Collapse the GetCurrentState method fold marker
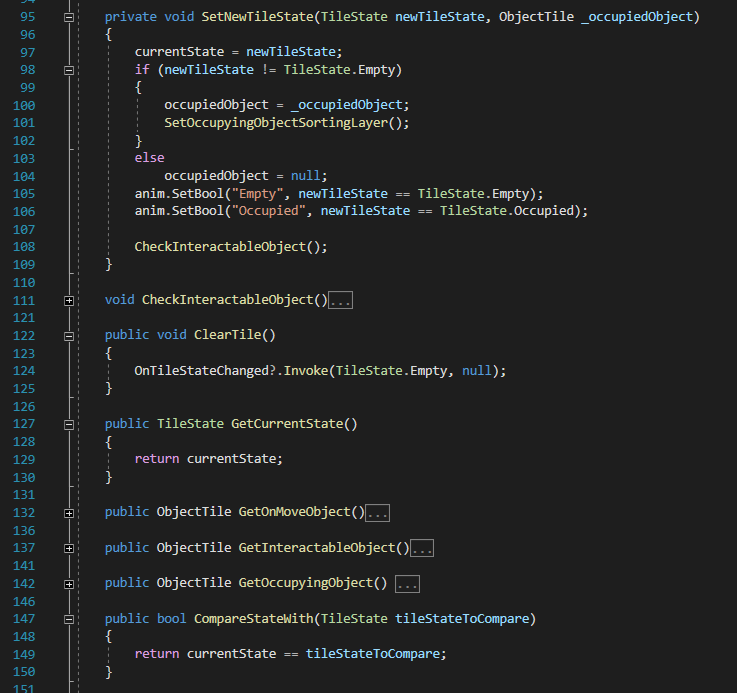The width and height of the screenshot is (737, 693). (69, 424)
